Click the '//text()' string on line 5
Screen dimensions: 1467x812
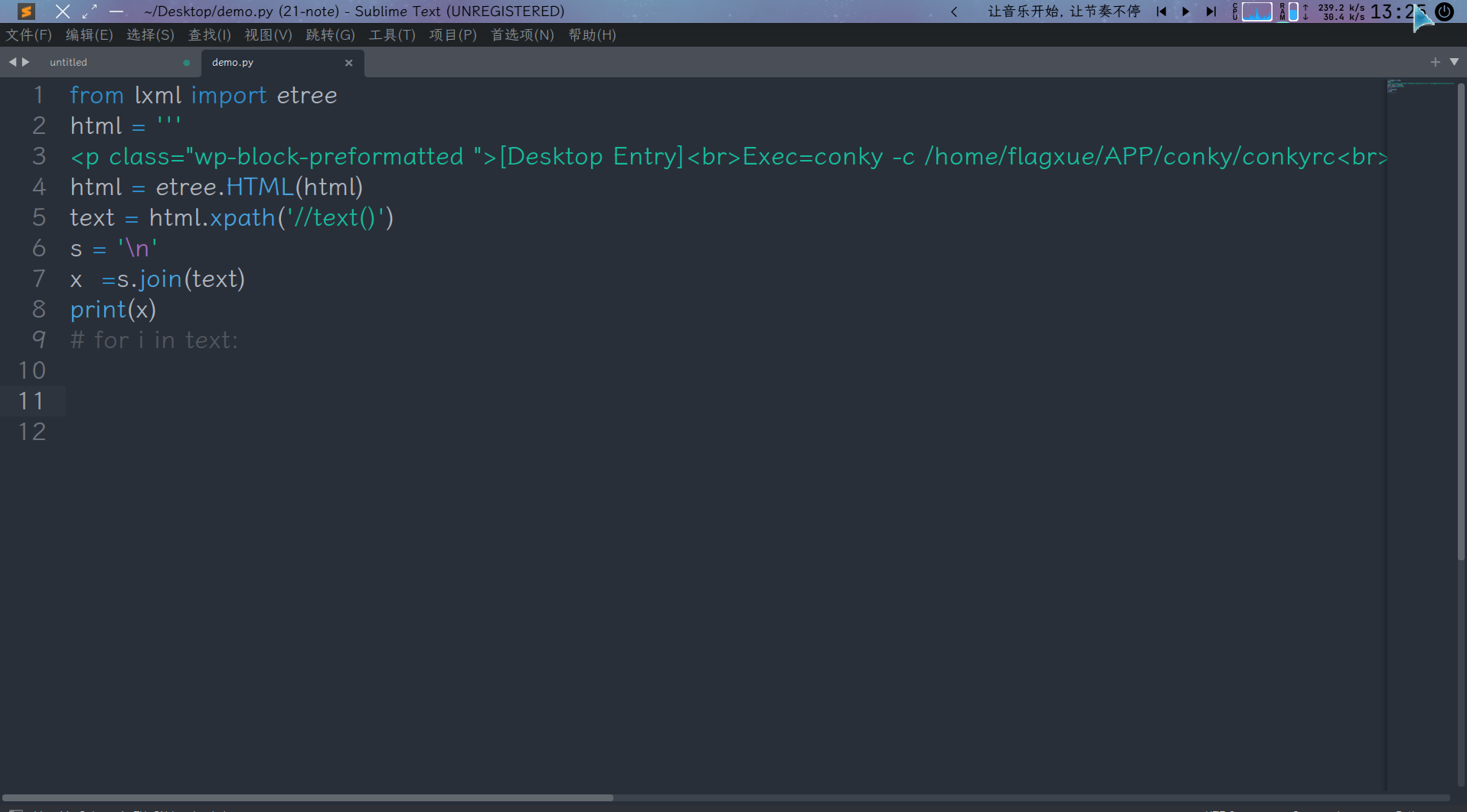(335, 217)
